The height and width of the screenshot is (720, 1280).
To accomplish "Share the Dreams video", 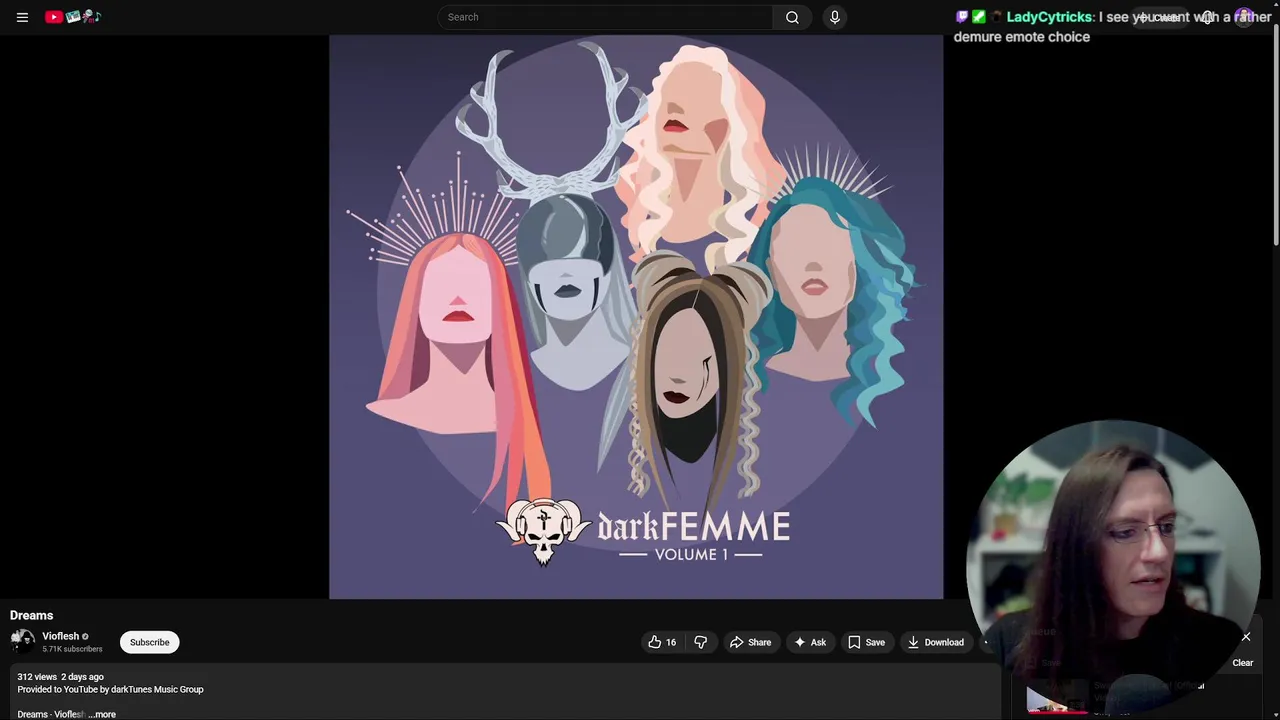I will [x=750, y=642].
